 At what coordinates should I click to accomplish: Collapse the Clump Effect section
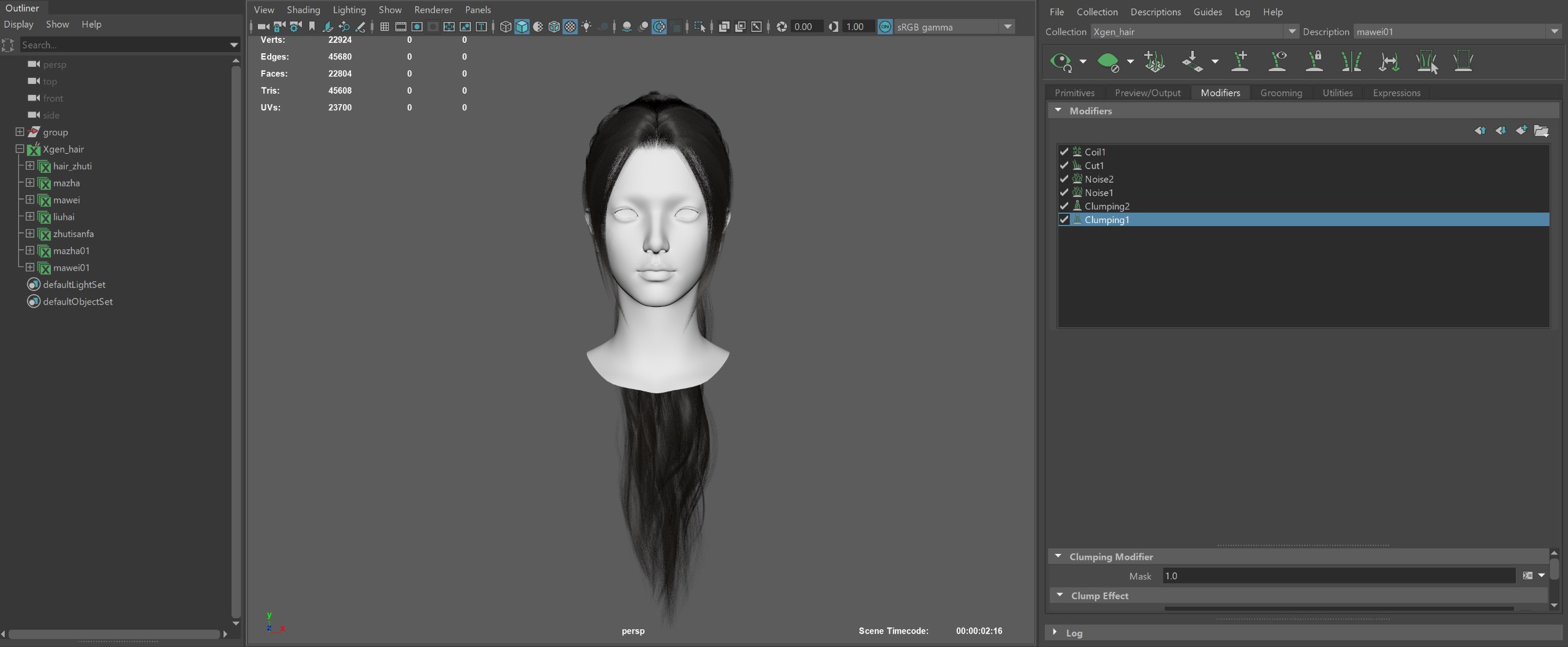1060,596
